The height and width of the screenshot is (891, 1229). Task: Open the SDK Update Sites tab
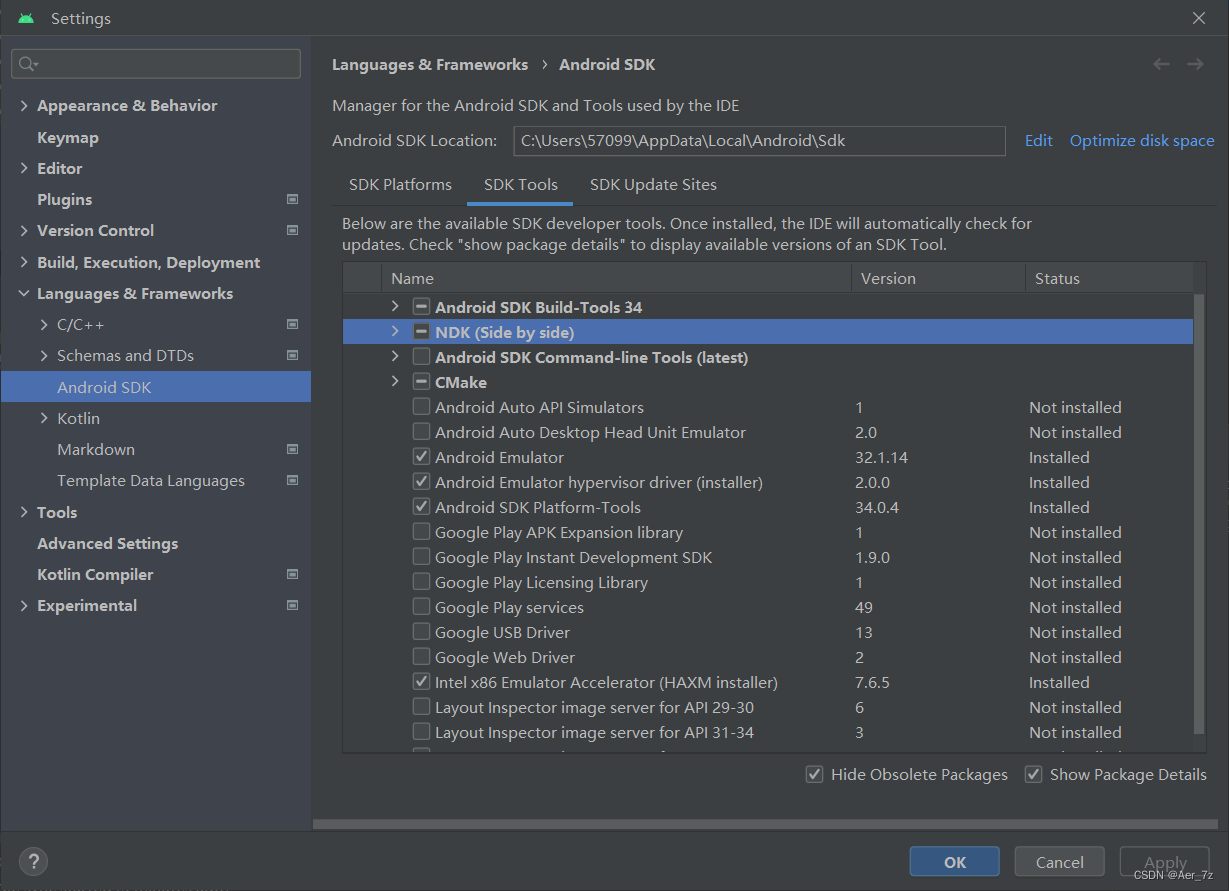[653, 184]
